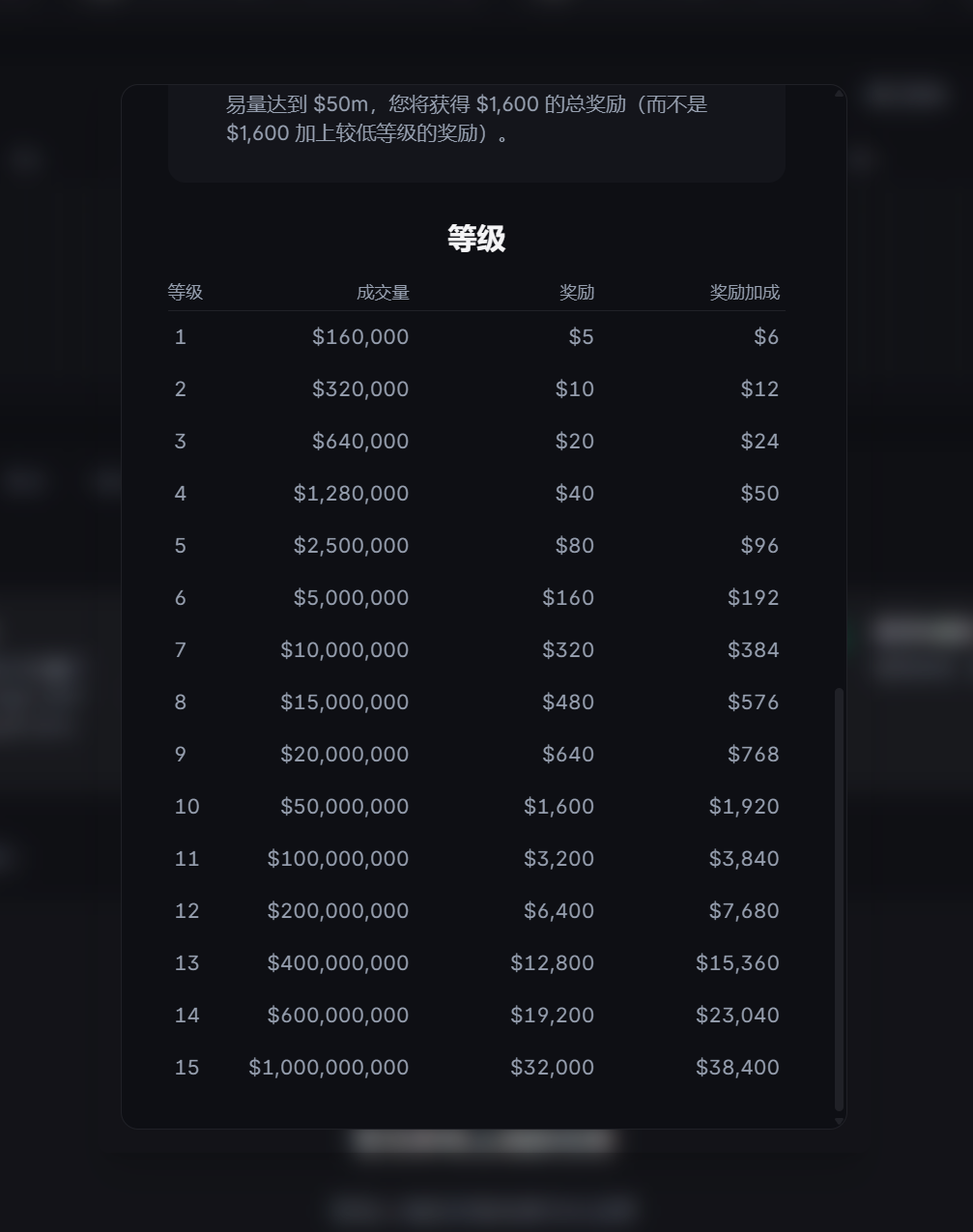The image size is (973, 1232).
Task: Click the dialog's vertical scrollbar thumb
Action: [839, 899]
